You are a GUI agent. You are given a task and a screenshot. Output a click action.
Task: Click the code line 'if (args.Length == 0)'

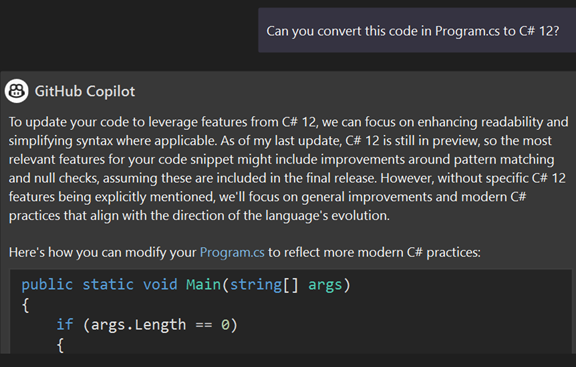coord(147,325)
